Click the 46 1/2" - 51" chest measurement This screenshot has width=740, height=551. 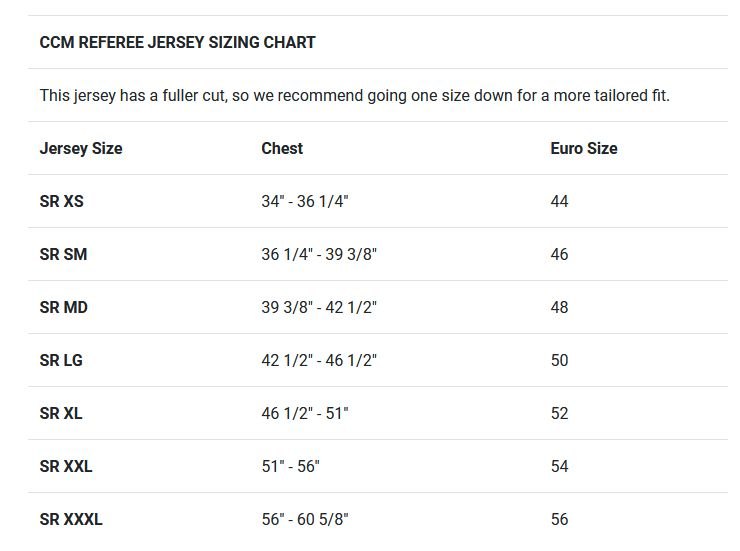click(305, 413)
